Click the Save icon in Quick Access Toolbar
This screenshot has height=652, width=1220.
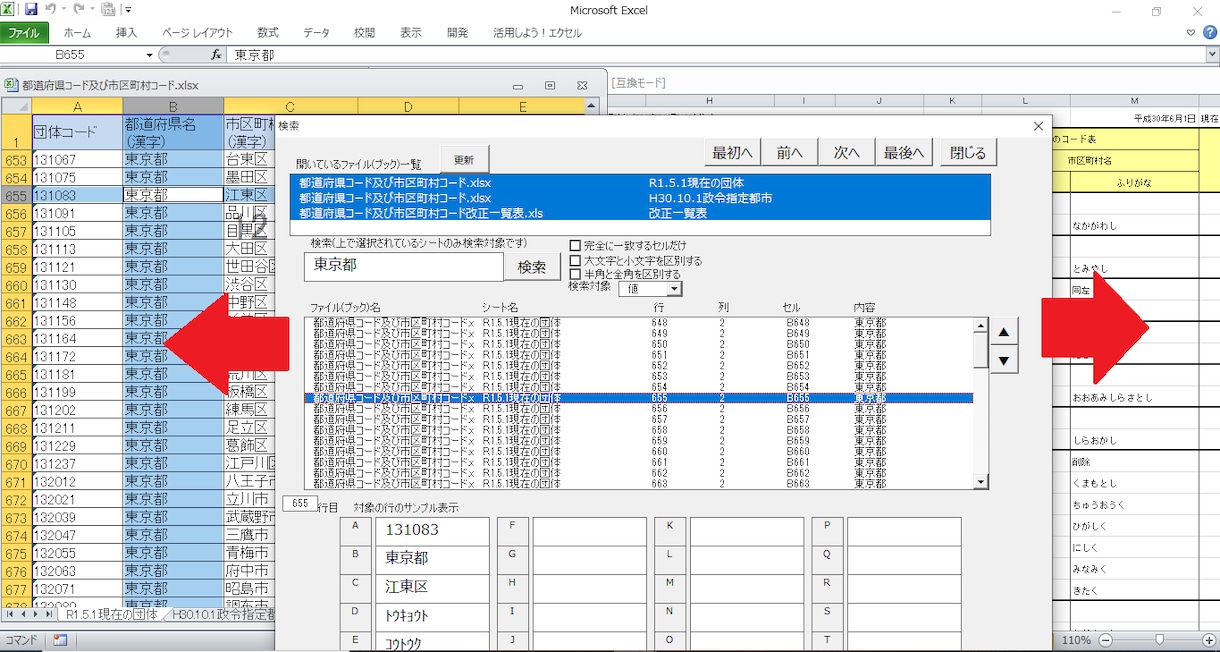[31, 10]
